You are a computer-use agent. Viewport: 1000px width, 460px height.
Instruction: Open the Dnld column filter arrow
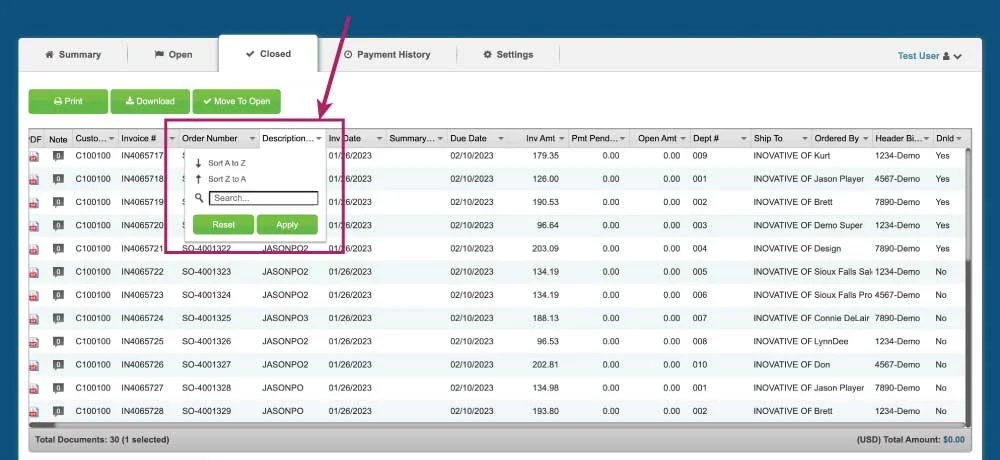tap(959, 138)
